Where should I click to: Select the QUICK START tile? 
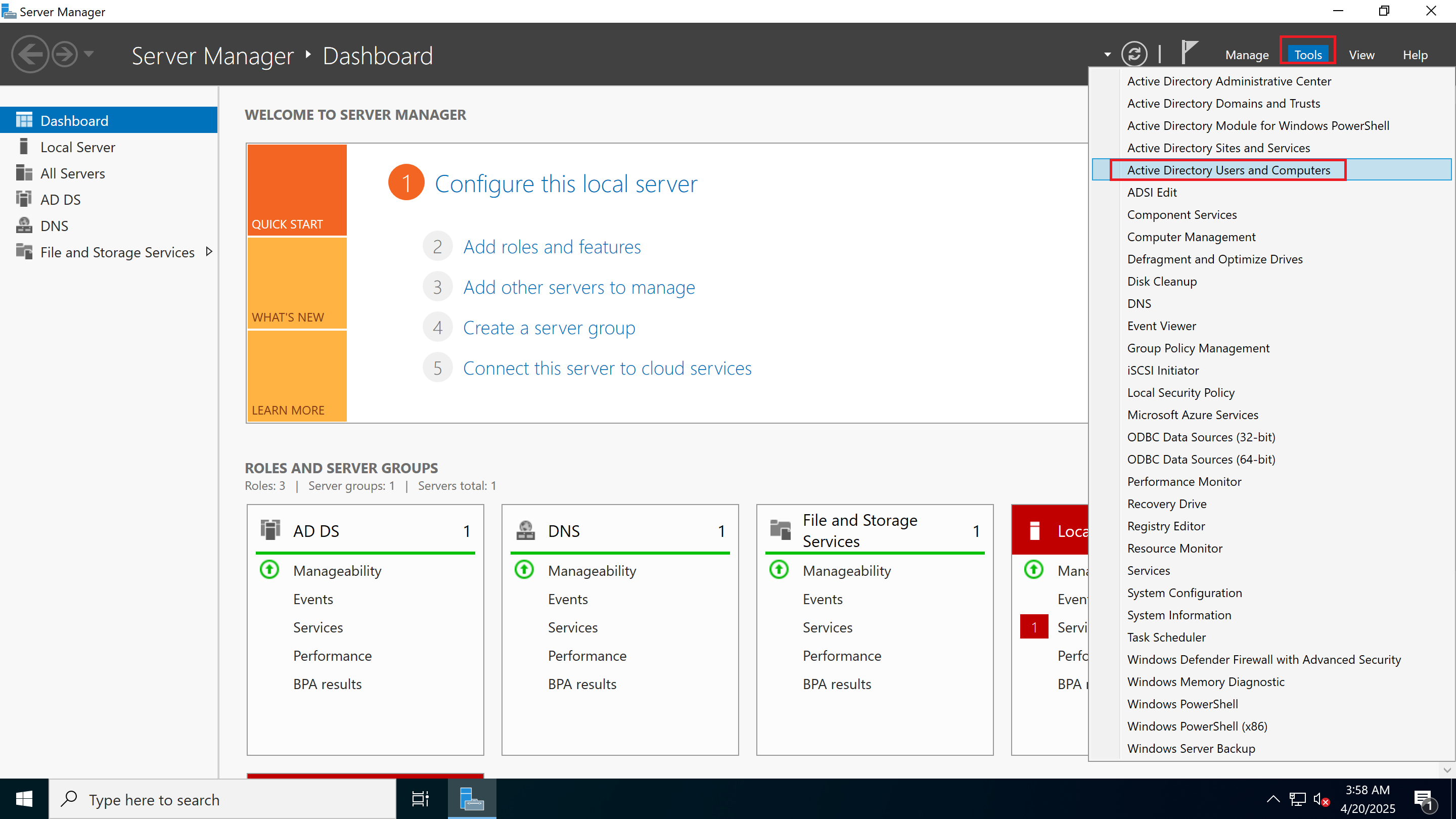[x=297, y=190]
